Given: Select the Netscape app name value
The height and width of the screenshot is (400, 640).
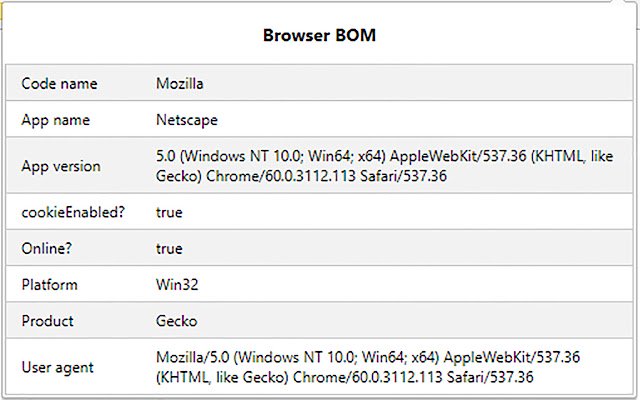Looking at the screenshot, I should point(187,120).
